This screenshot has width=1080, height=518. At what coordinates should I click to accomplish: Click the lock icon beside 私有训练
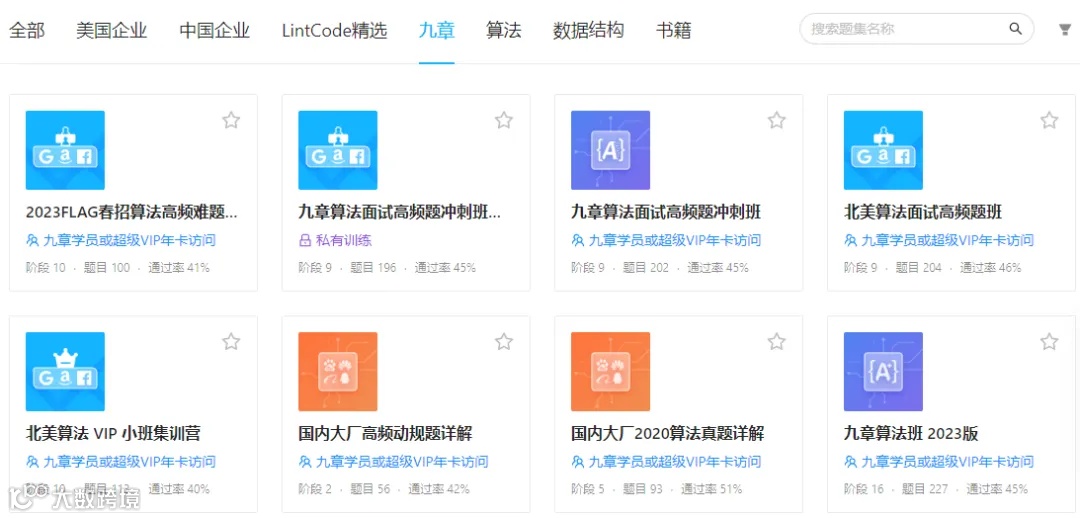click(x=304, y=240)
